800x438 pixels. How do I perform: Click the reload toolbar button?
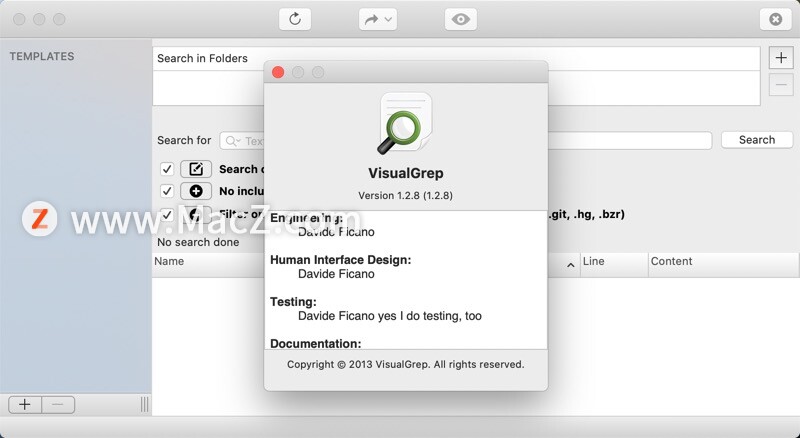coord(295,19)
